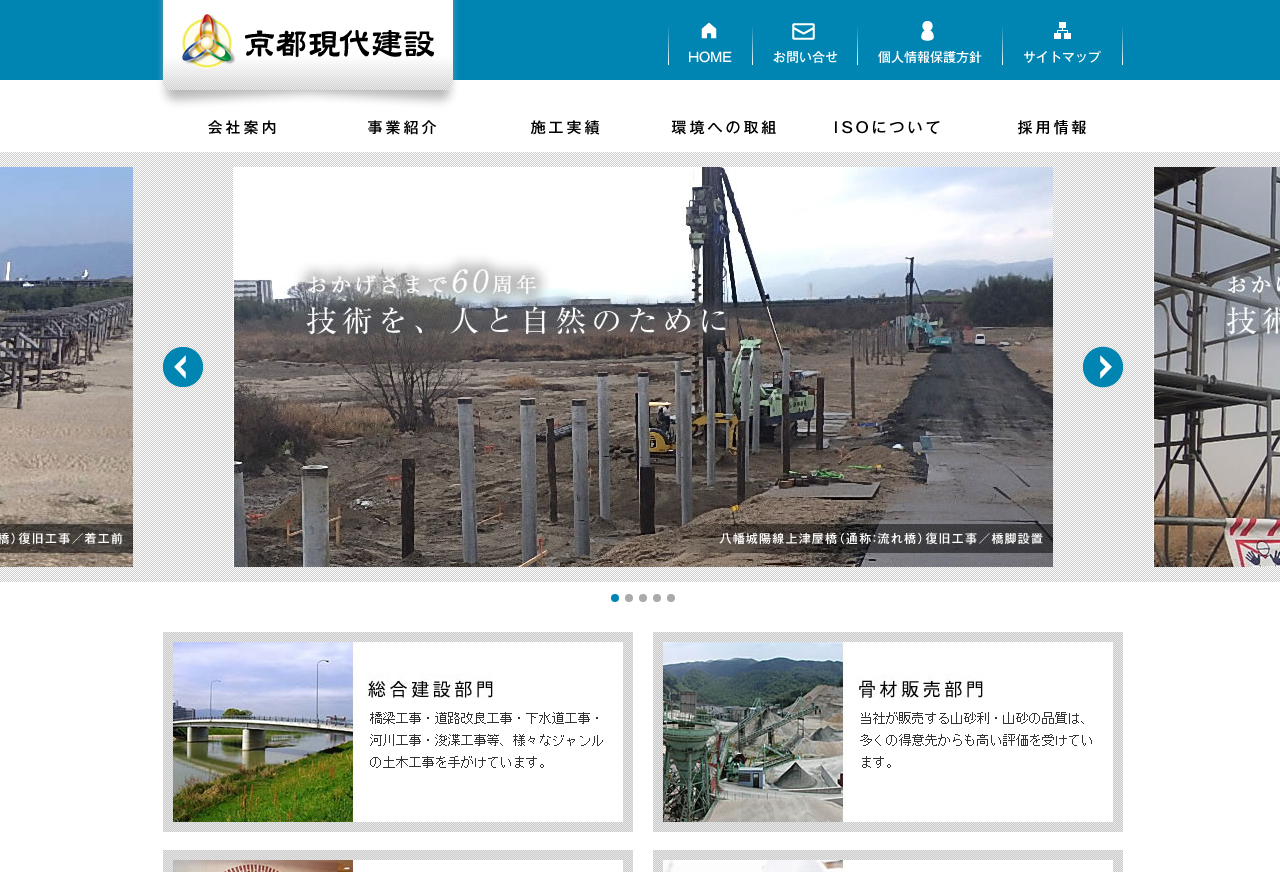1280x872 pixels.
Task: Open the ISOについて menu item
Action: point(888,128)
